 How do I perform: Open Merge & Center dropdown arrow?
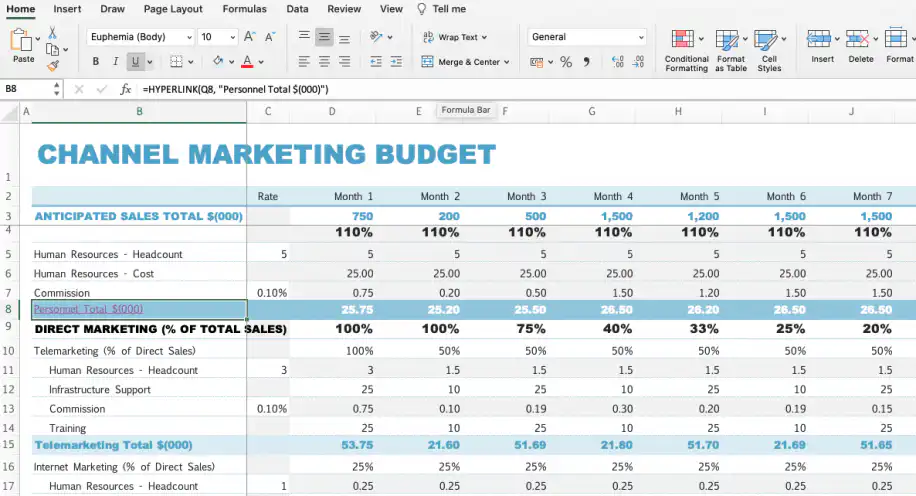506,62
